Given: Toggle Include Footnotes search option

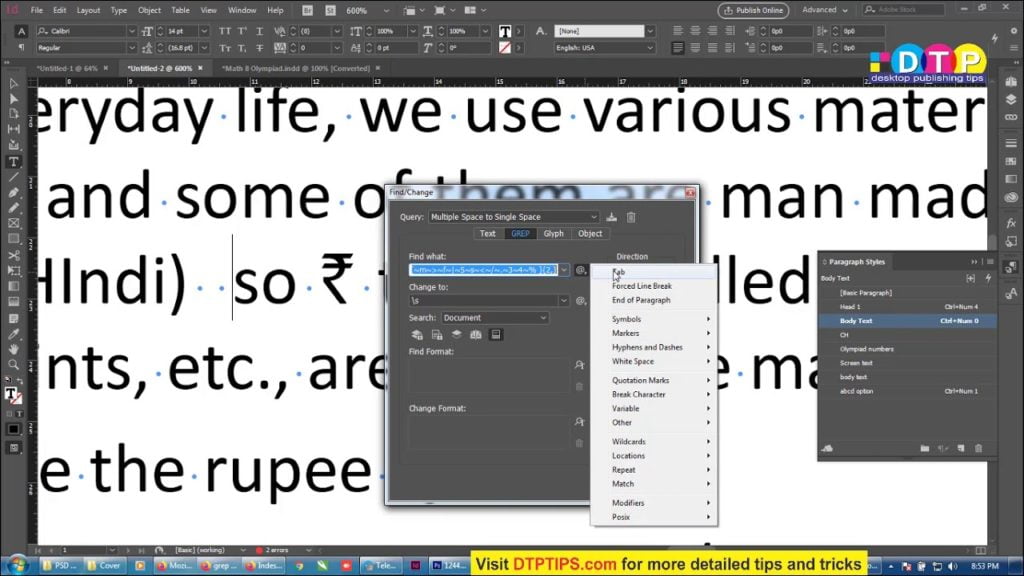Looking at the screenshot, I should tap(496, 334).
